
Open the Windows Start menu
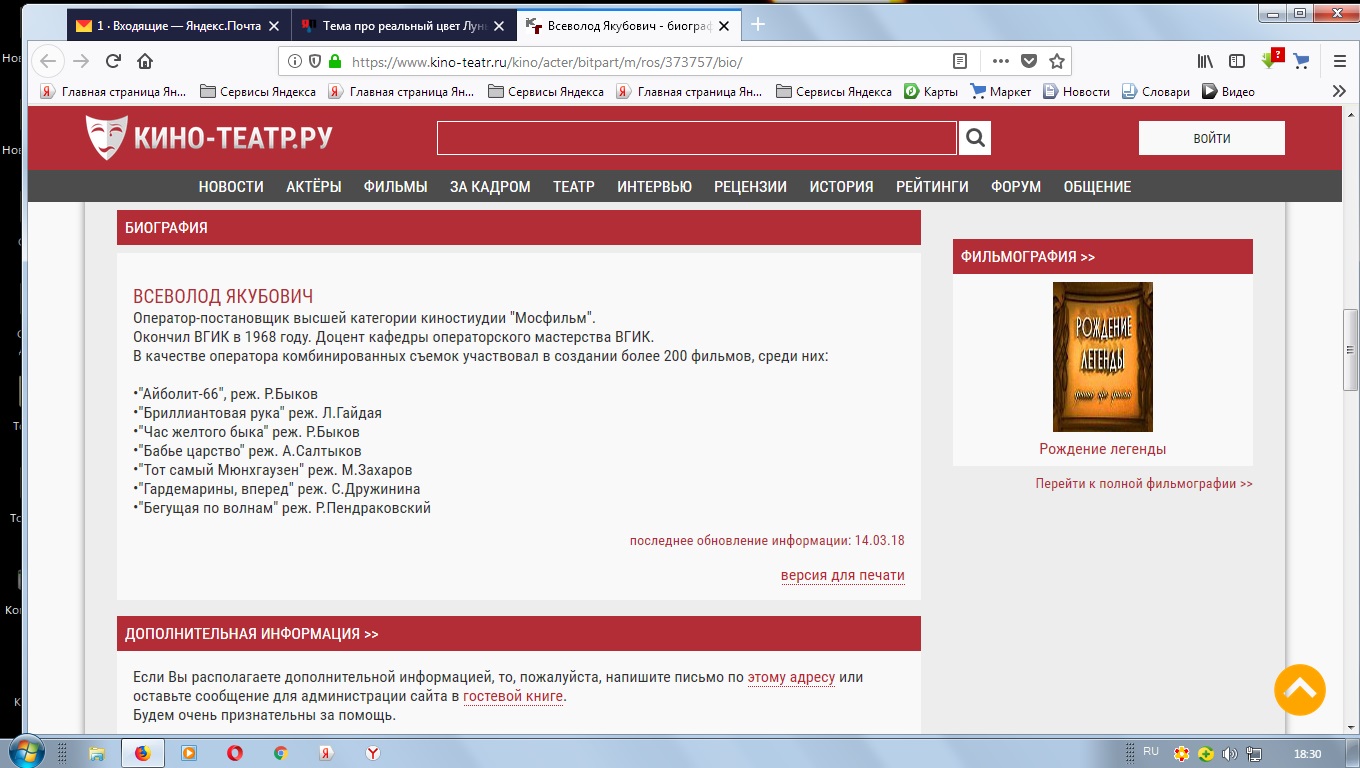tap(27, 753)
